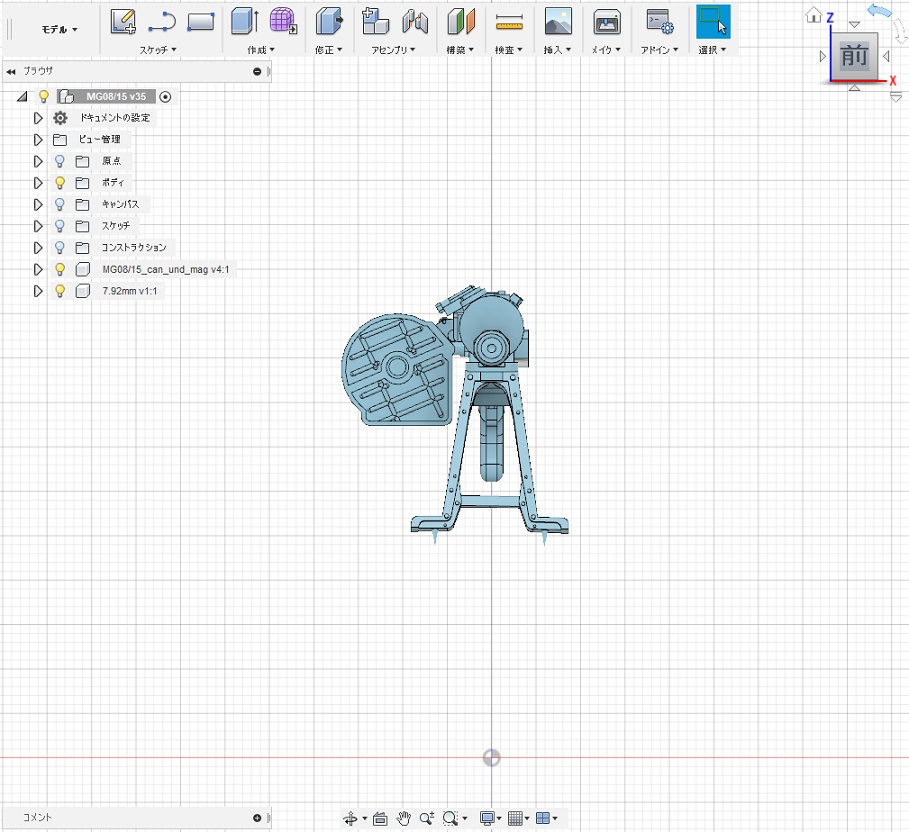
Task: Select the Pan hand tool
Action: pos(404,818)
